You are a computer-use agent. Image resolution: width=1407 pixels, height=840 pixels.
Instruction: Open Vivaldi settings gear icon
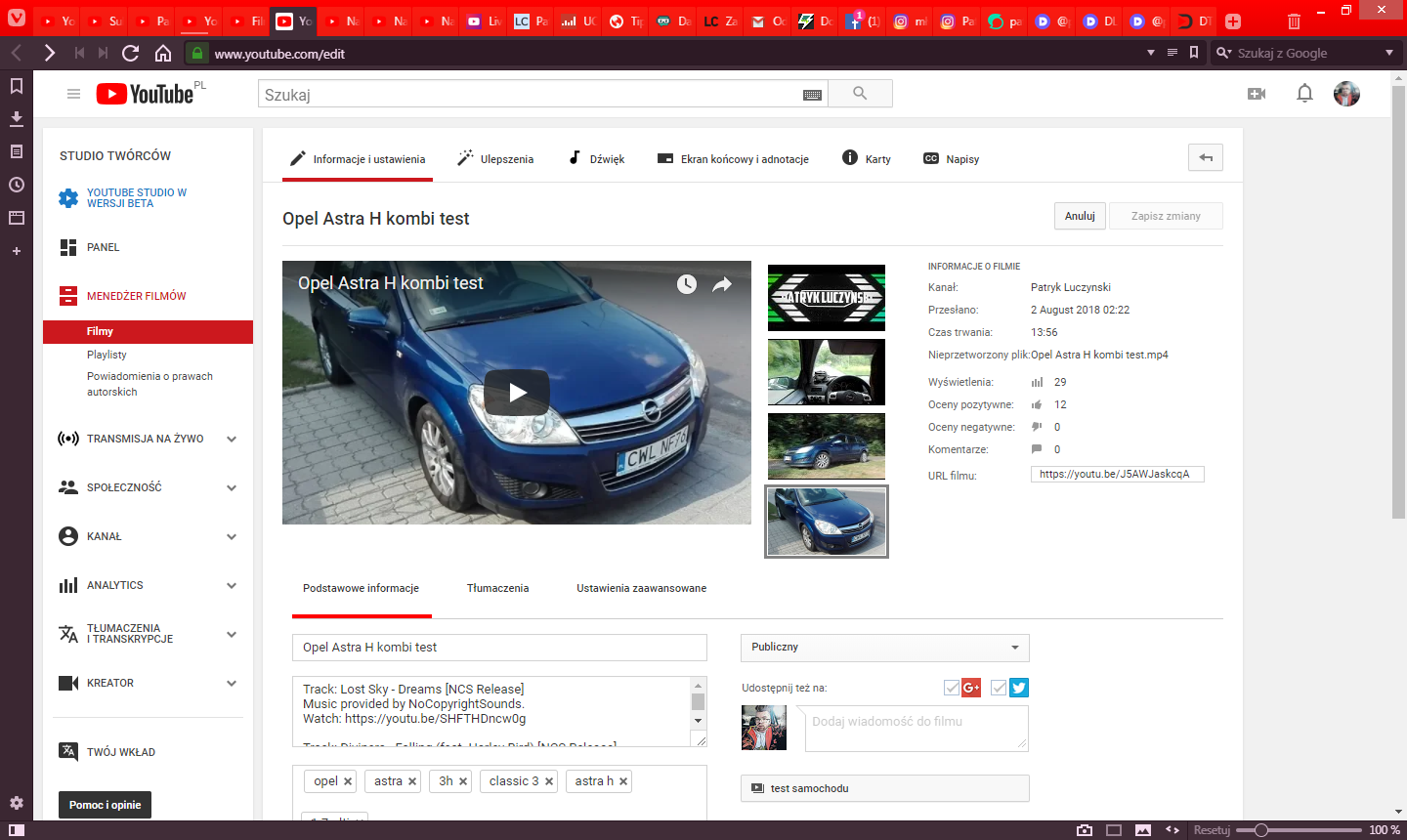click(x=17, y=803)
